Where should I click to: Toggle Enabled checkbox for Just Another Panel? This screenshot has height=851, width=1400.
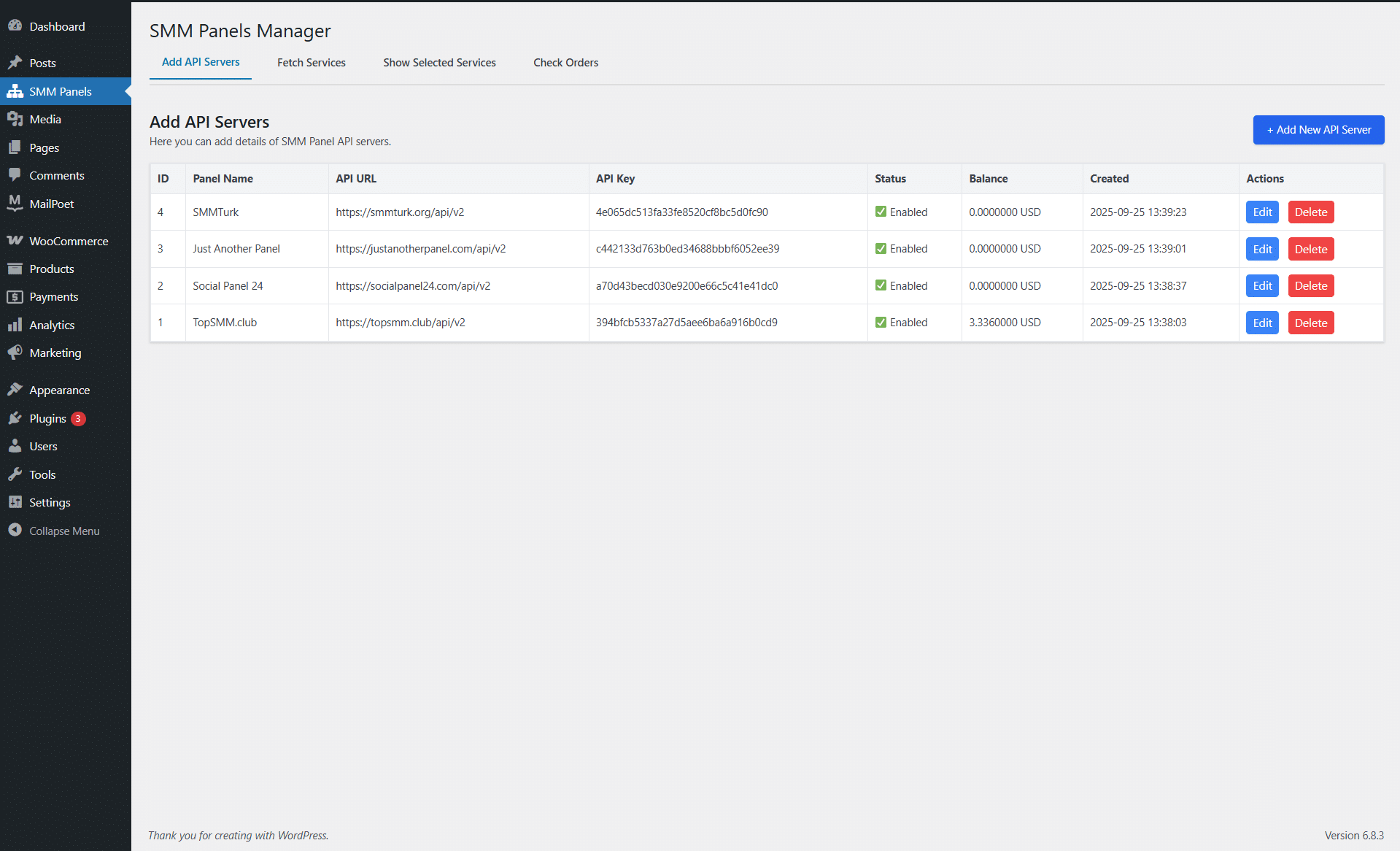pos(881,249)
